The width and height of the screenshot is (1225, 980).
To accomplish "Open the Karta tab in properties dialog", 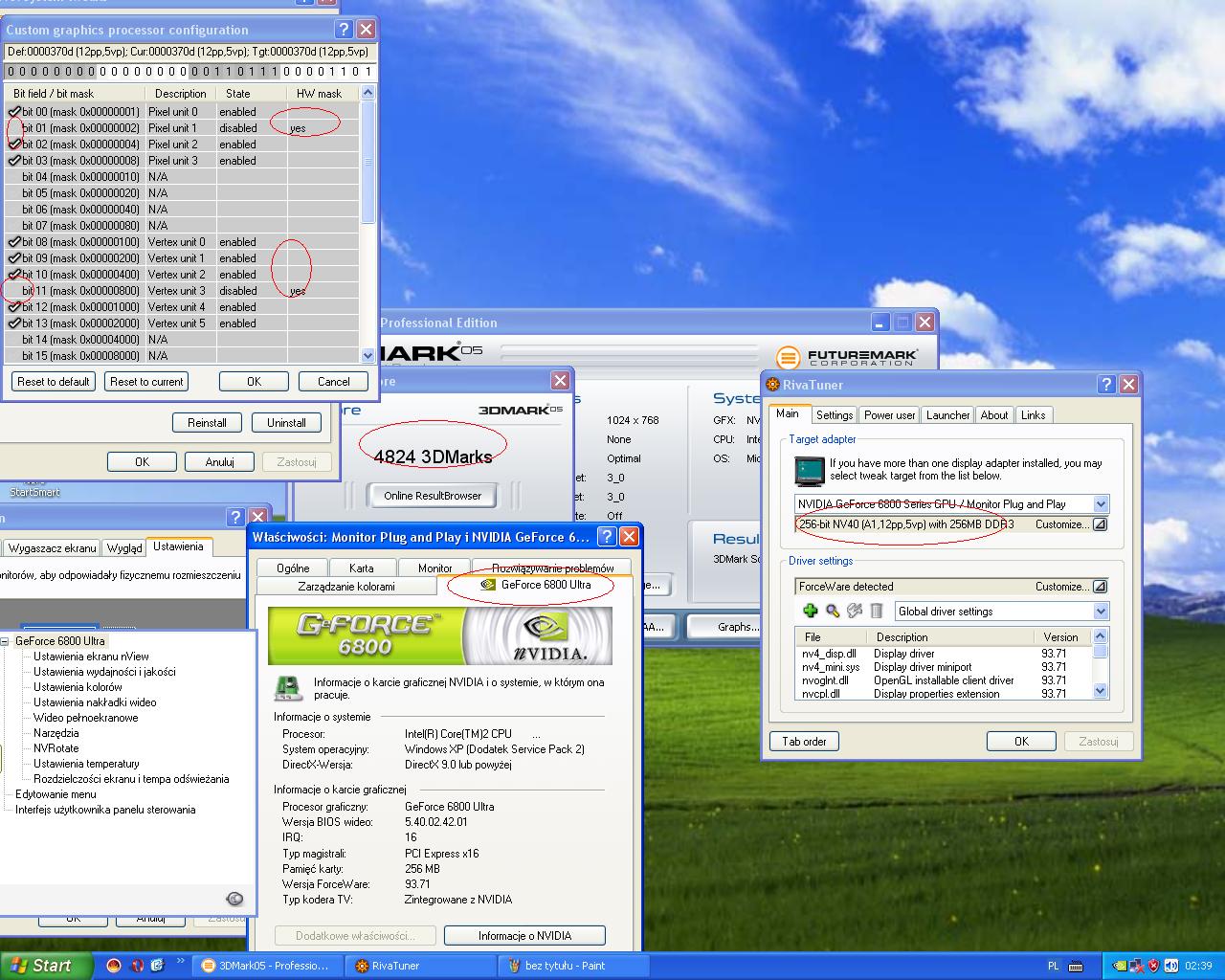I will (362, 568).
